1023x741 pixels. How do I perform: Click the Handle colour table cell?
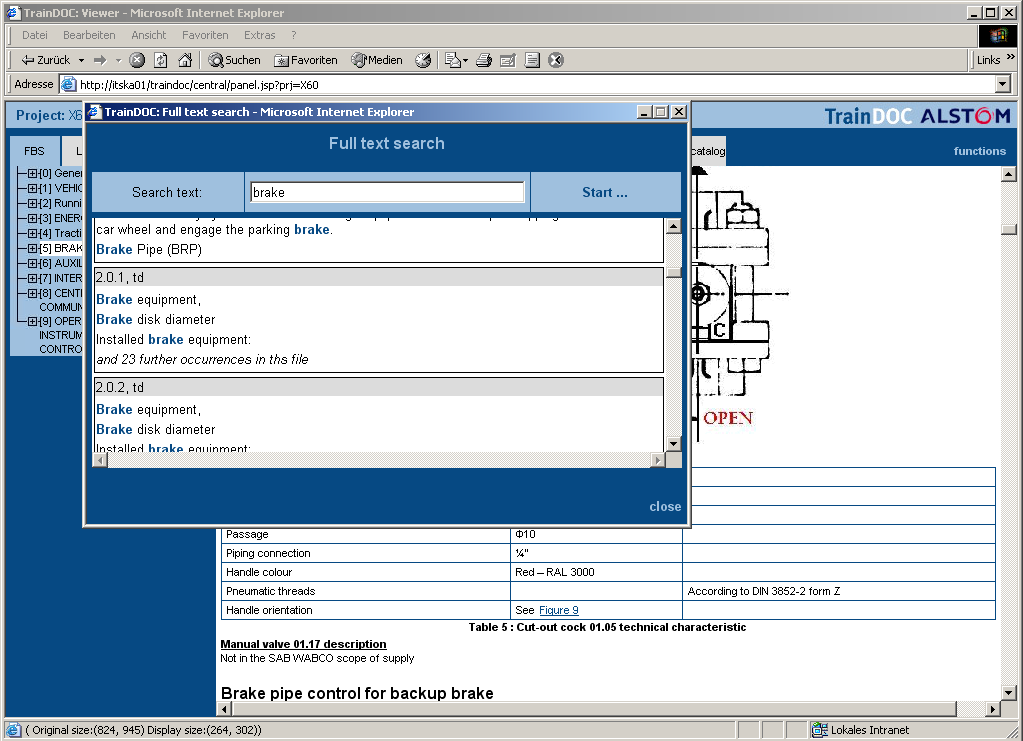[x=366, y=572]
